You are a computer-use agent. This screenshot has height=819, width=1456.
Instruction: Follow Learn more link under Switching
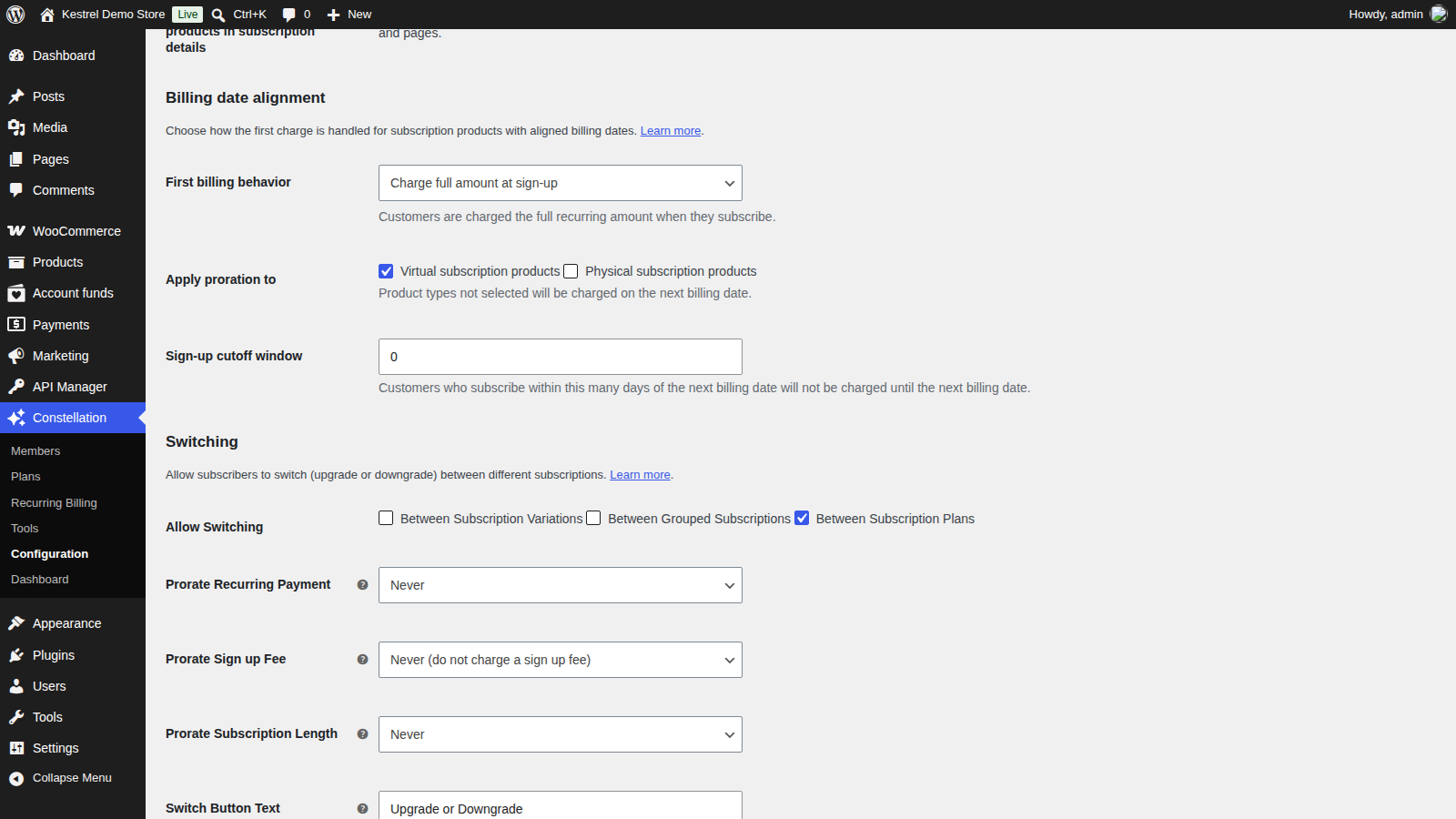[640, 475]
